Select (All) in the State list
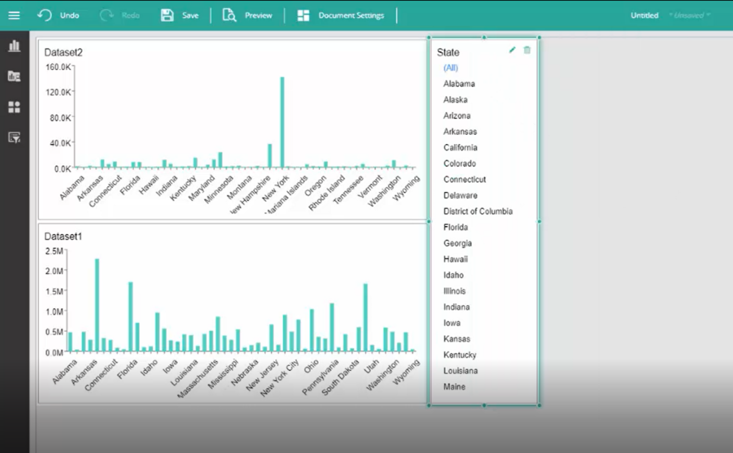 coord(451,68)
